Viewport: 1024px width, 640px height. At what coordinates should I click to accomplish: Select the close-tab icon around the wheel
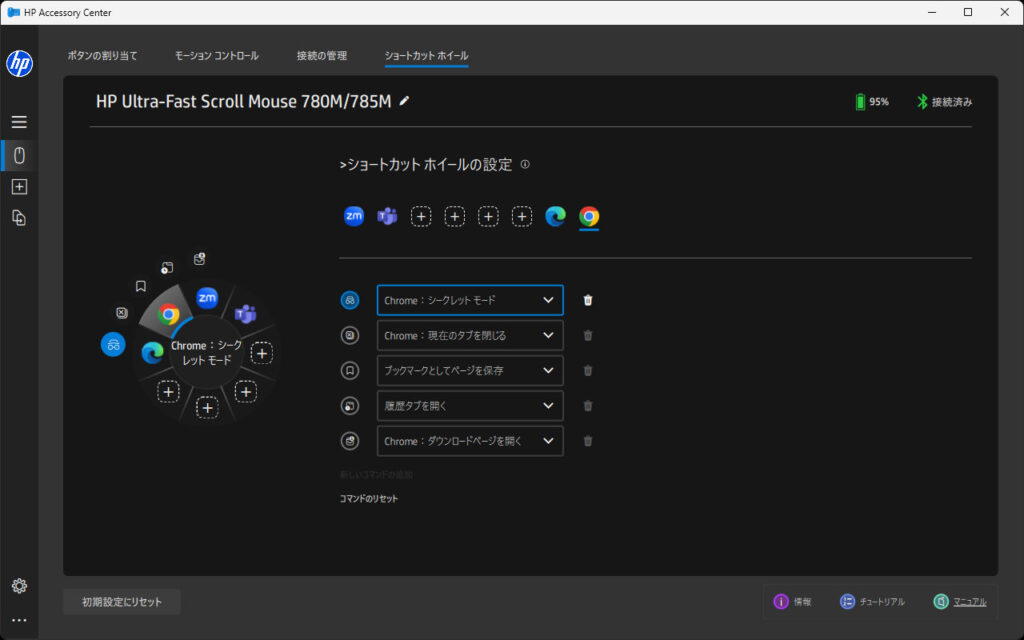point(121,313)
